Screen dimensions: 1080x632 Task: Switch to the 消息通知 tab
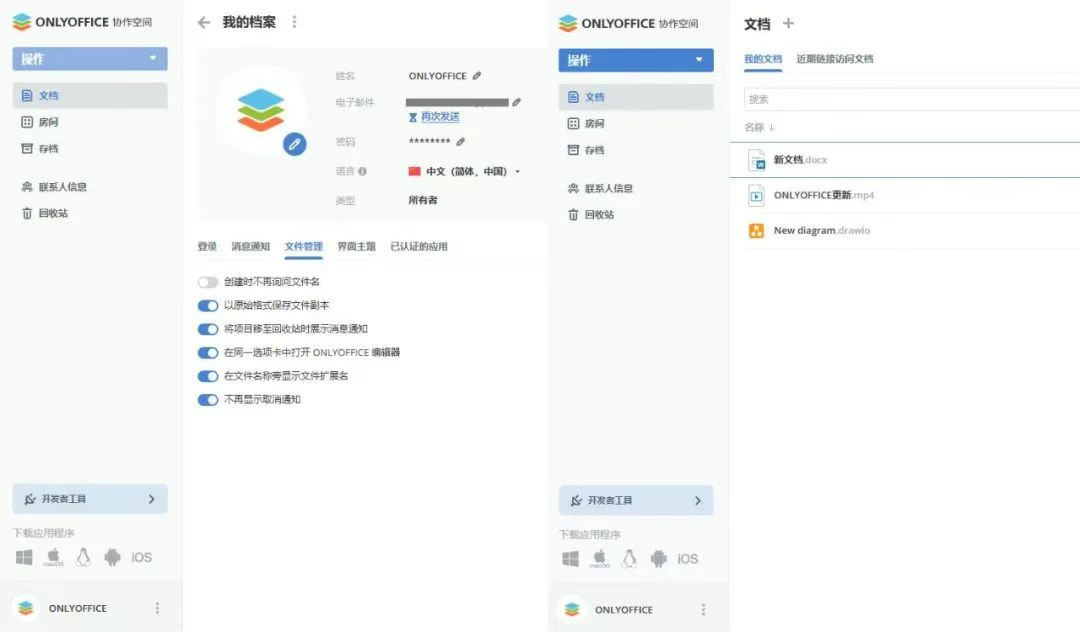coord(251,246)
